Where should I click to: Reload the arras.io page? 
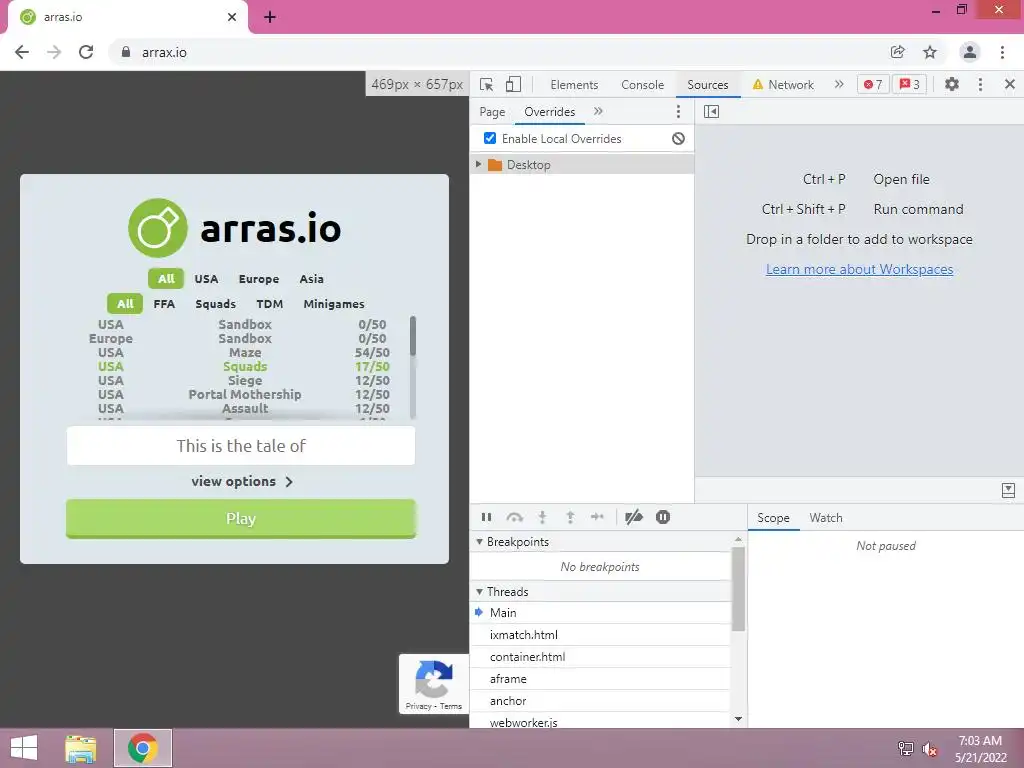click(x=86, y=52)
